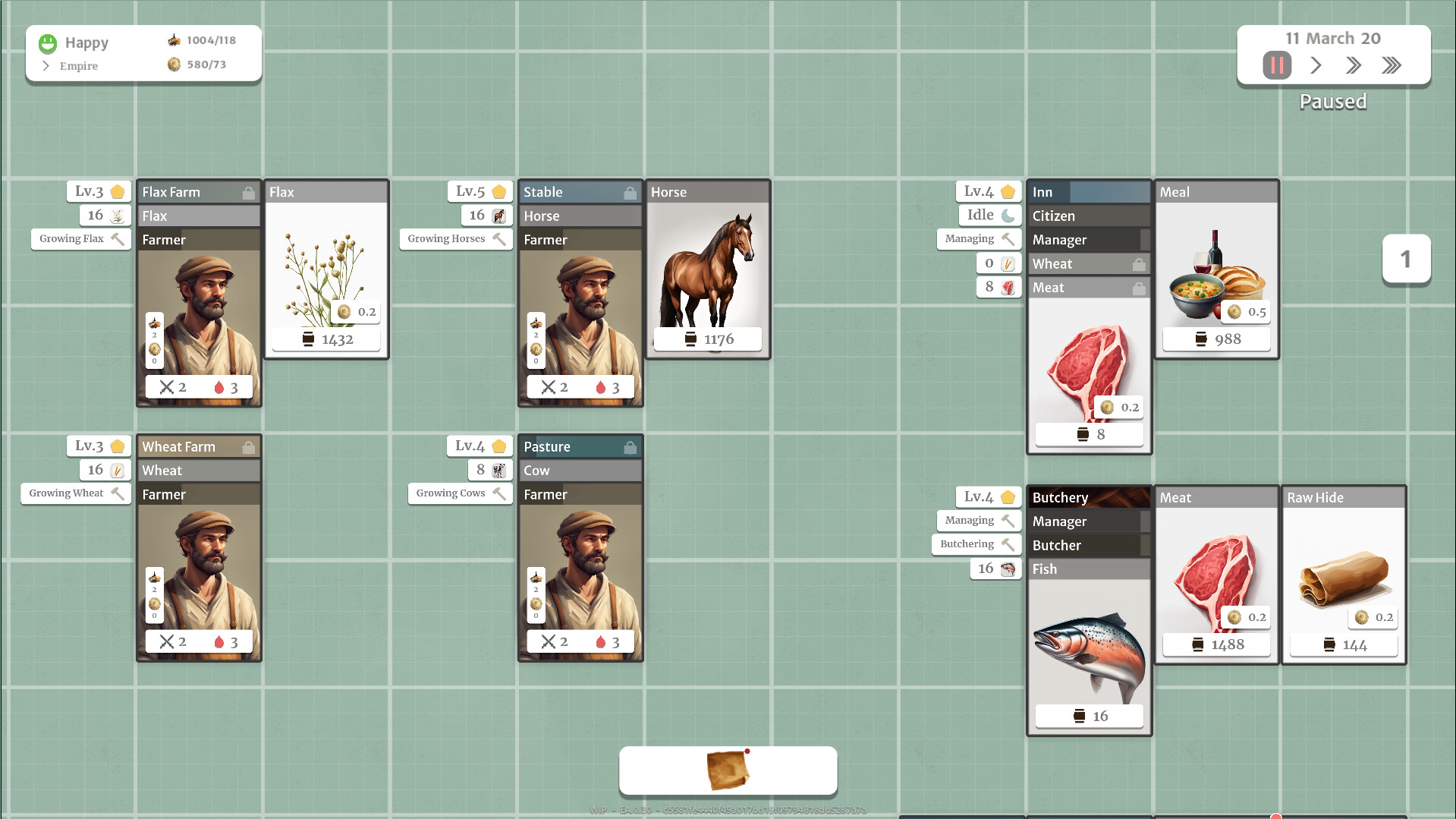The height and width of the screenshot is (819, 1456).
Task: Click the Butchering hammer icon
Action: pyautogui.click(x=1008, y=543)
